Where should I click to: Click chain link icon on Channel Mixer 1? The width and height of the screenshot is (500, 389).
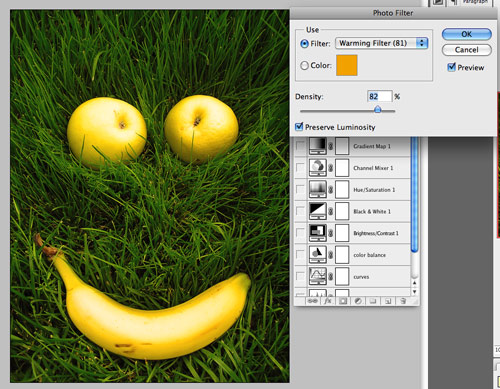pos(331,168)
